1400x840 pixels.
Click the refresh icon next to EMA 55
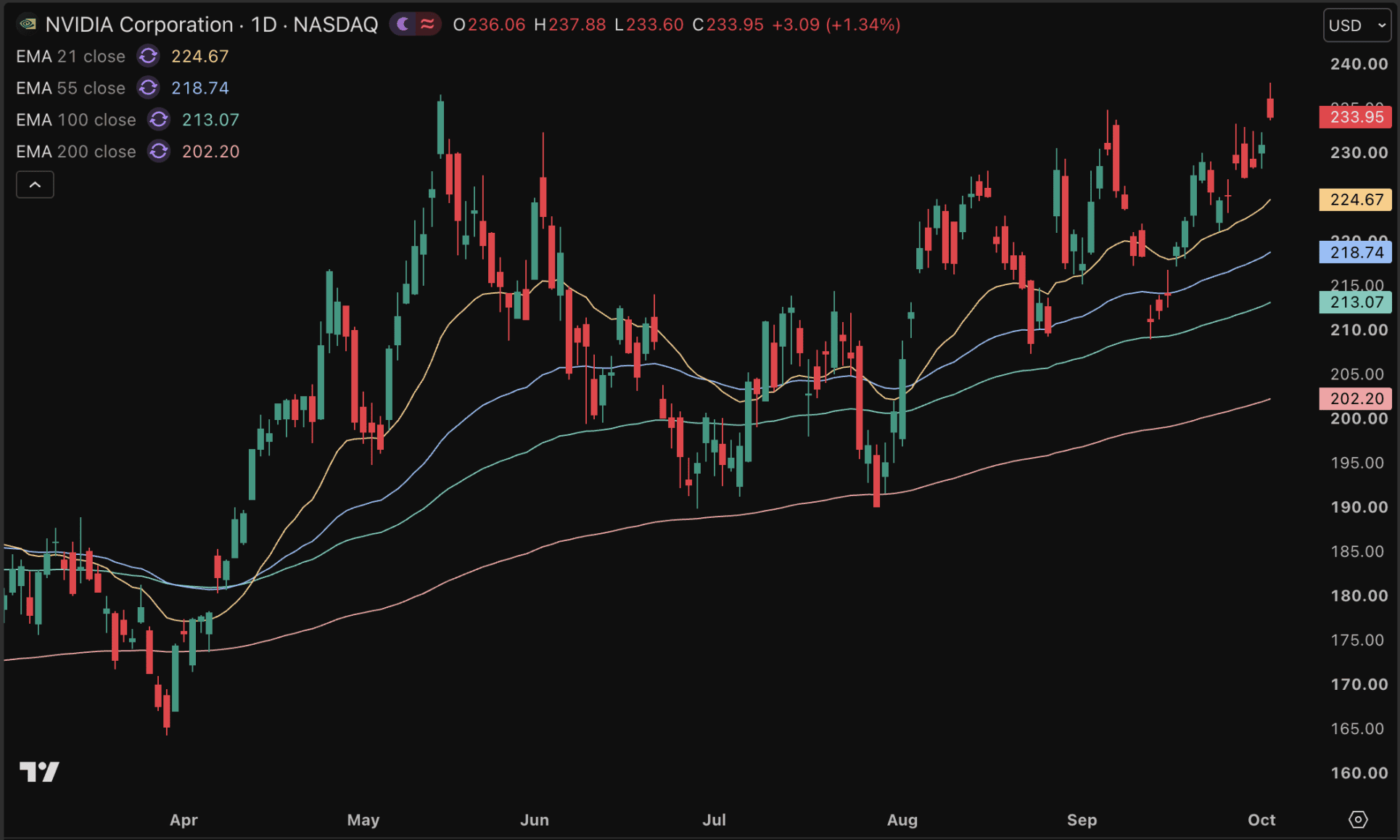[x=149, y=88]
